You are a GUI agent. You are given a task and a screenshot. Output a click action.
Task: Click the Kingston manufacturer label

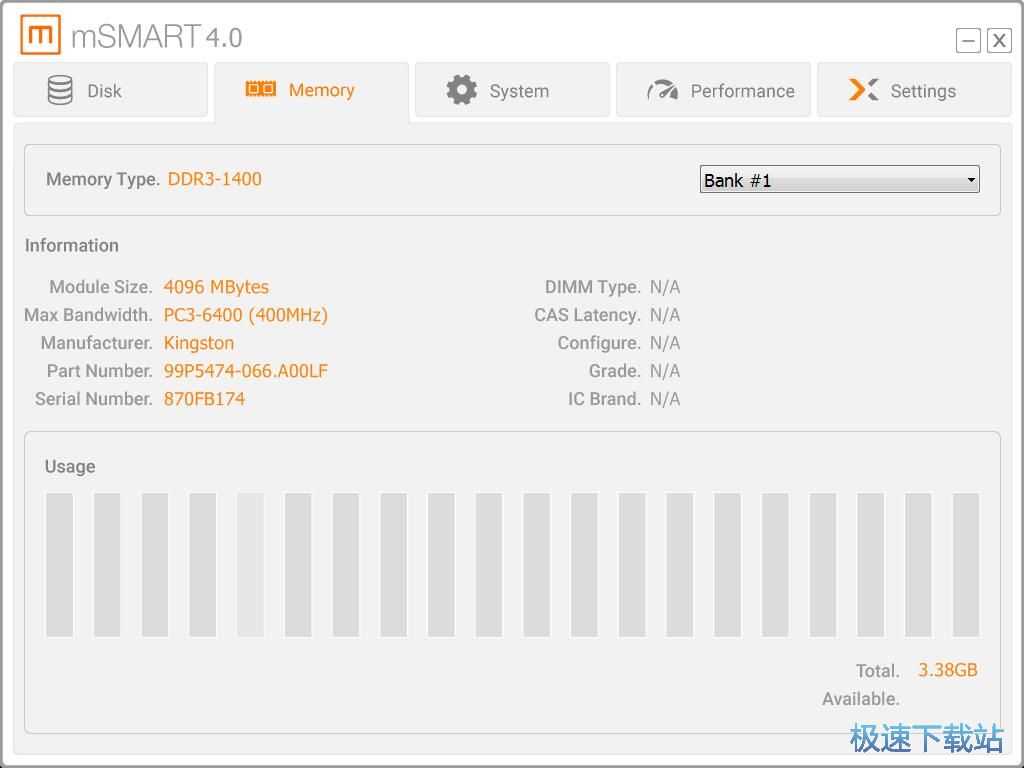tap(199, 342)
